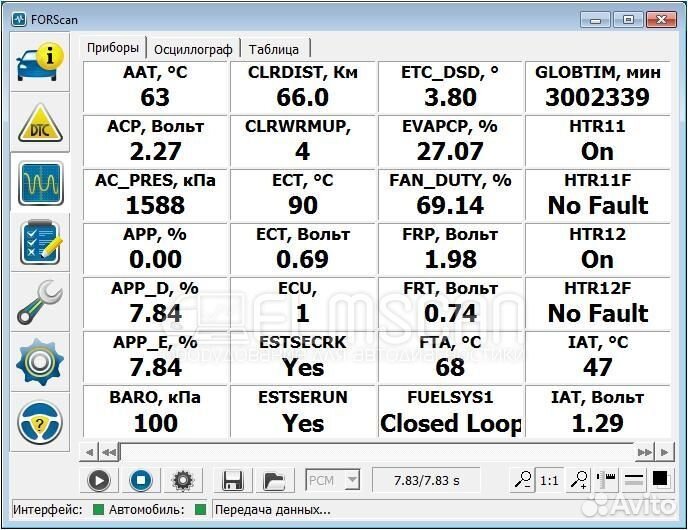Select the APP % gauge cell
The image size is (688, 530).
155,249
